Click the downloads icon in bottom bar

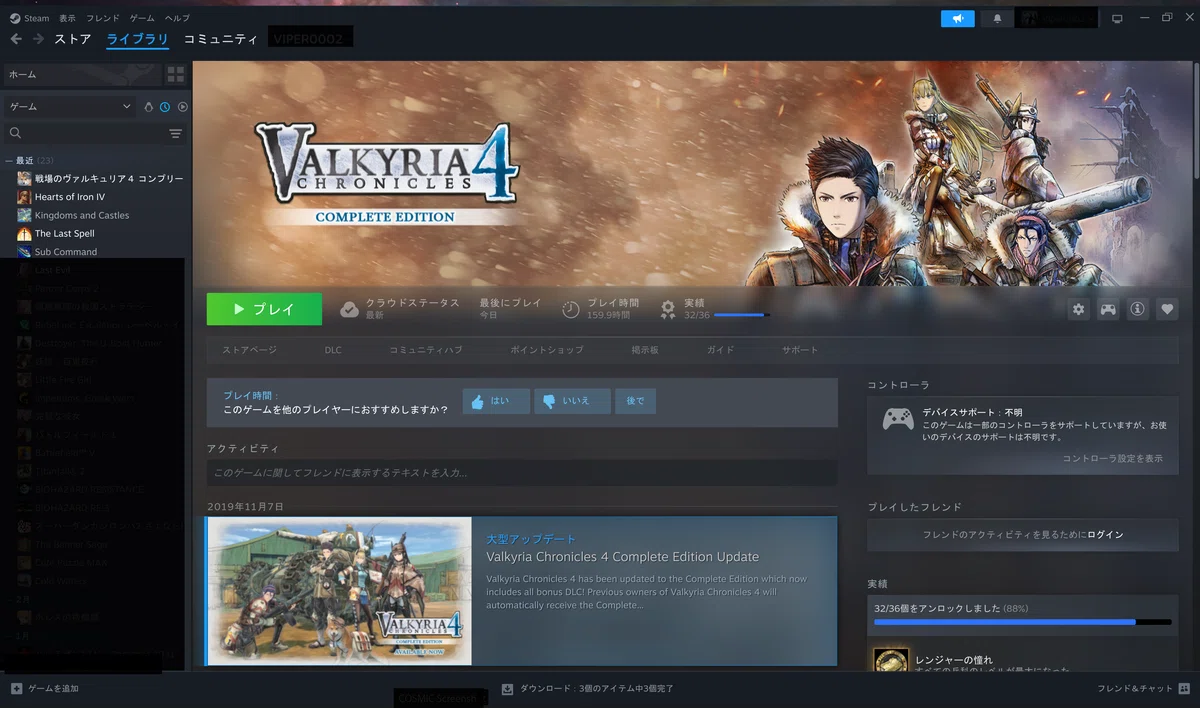click(507, 689)
